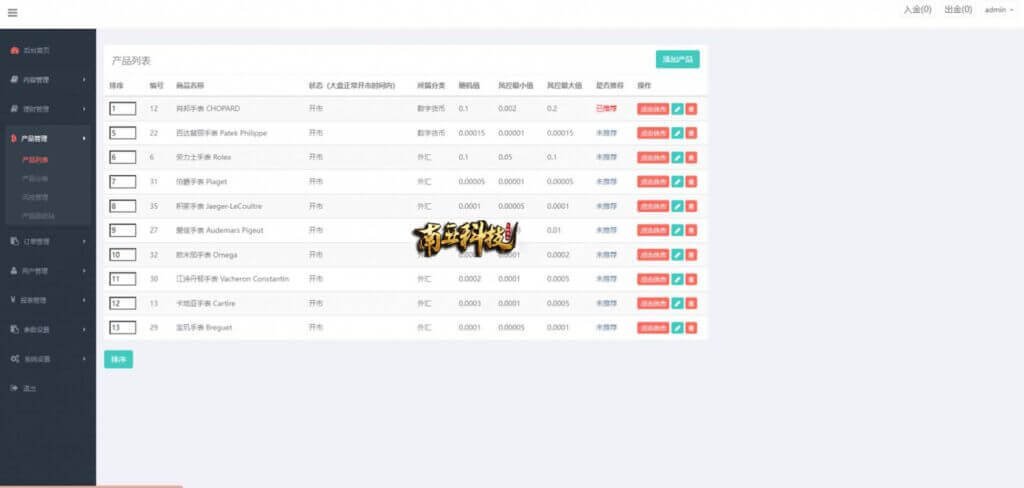Toggle 未推荐 recommendation status for Rolex
This screenshot has width=1024, height=488.
pyautogui.click(x=606, y=157)
